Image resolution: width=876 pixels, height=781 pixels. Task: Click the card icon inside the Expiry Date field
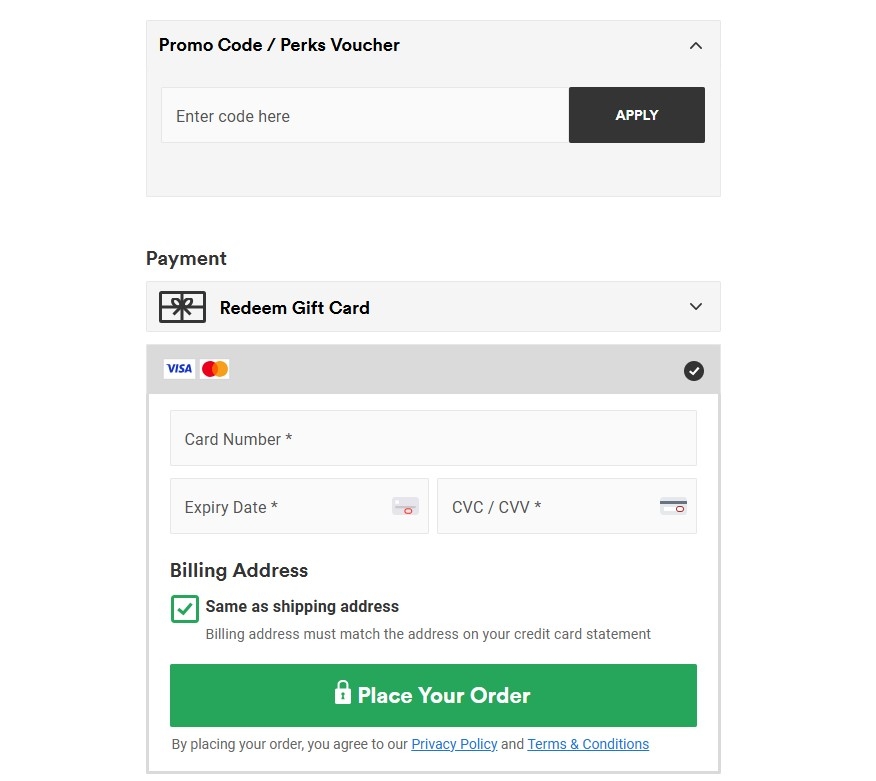[404, 507]
